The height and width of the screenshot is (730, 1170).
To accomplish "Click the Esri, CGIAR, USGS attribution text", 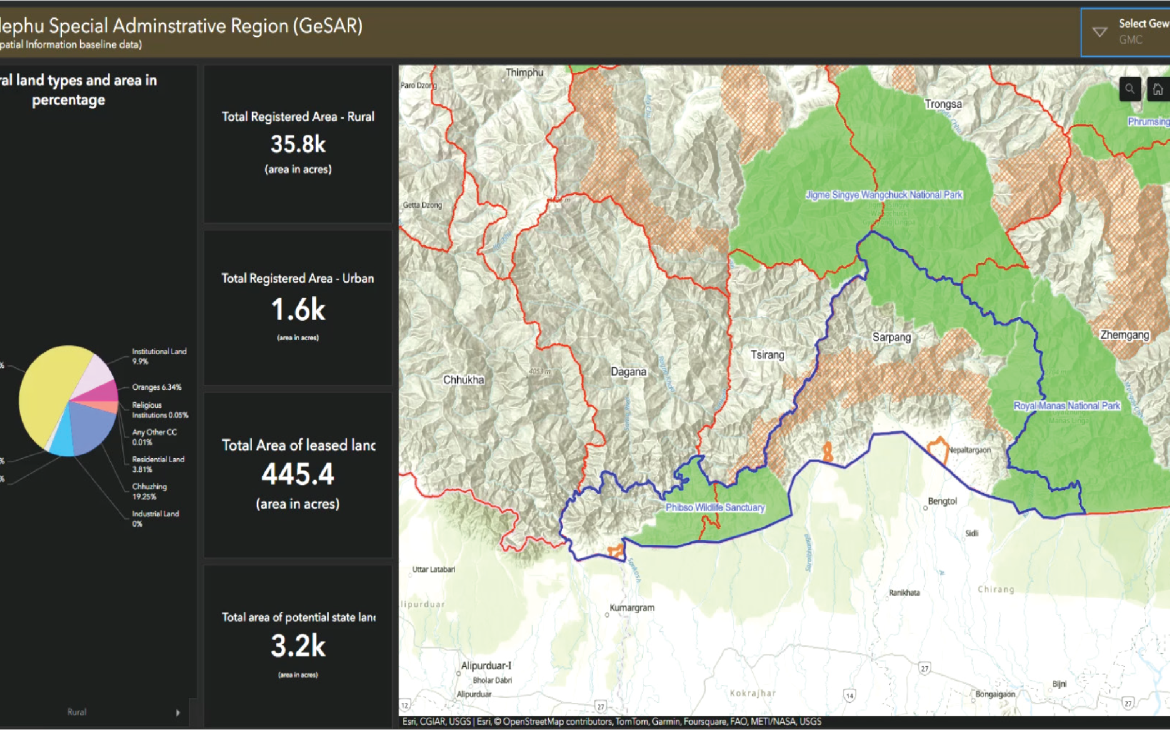I will [x=436, y=722].
